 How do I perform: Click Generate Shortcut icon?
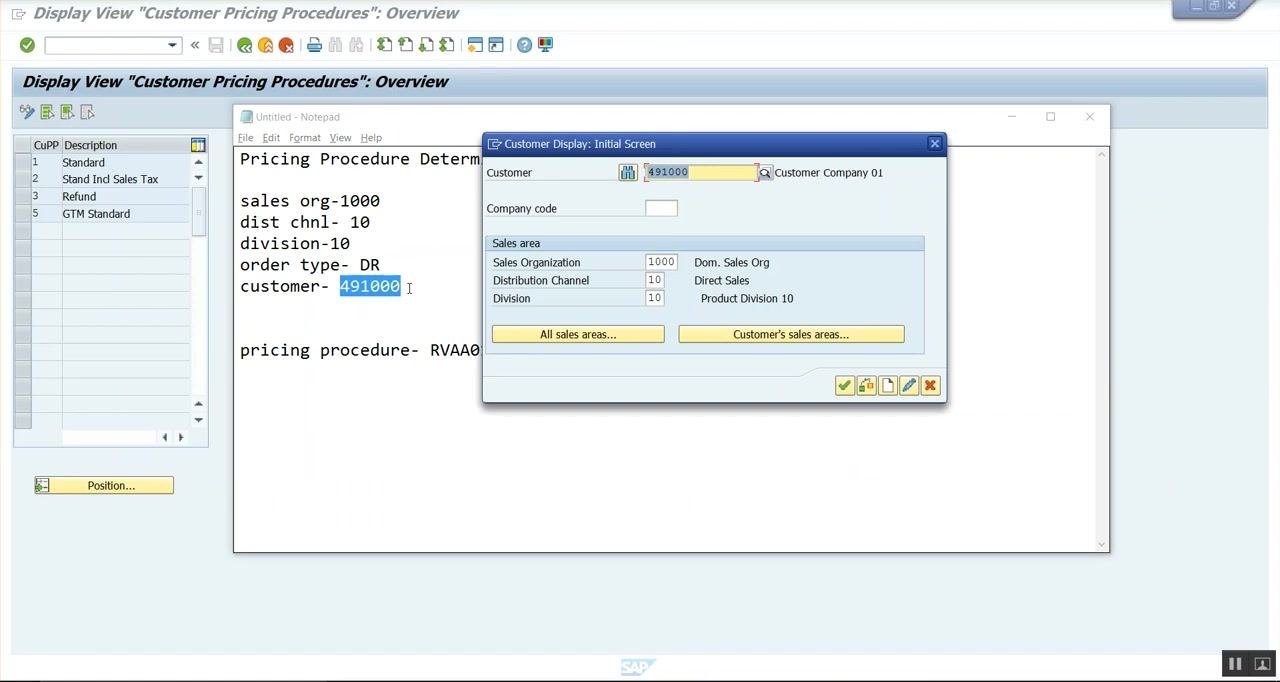click(x=496, y=45)
